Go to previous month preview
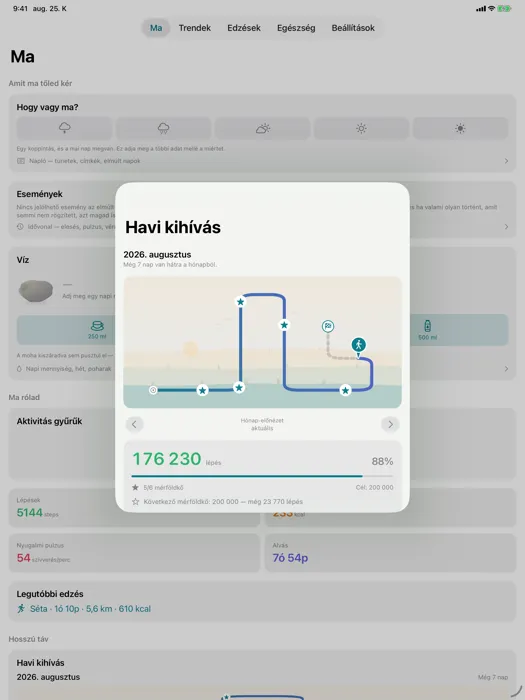This screenshot has width=525, height=700. point(134,424)
